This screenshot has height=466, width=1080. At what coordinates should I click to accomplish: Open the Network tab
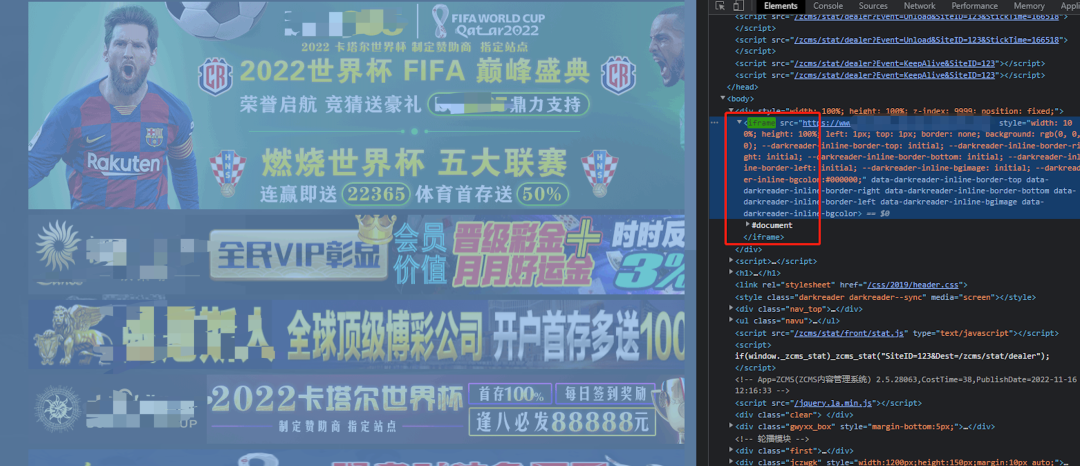(x=920, y=6)
